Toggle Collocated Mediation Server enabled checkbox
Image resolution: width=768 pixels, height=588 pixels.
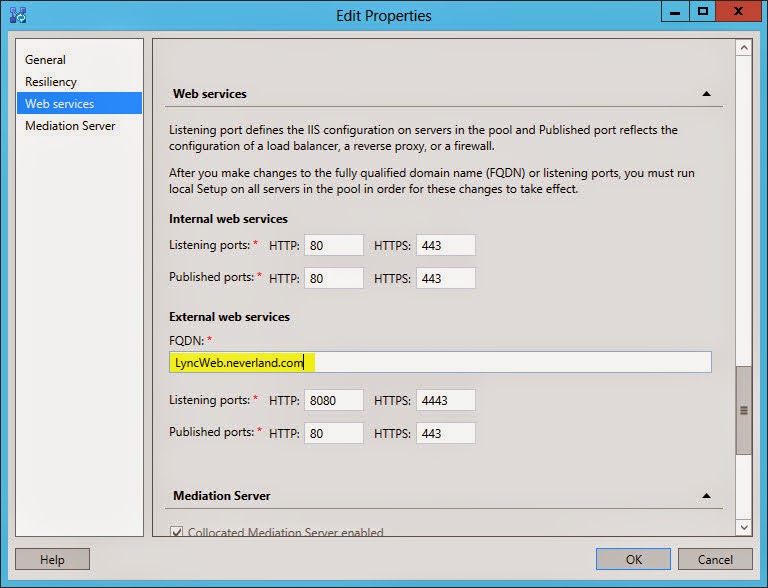coord(177,532)
